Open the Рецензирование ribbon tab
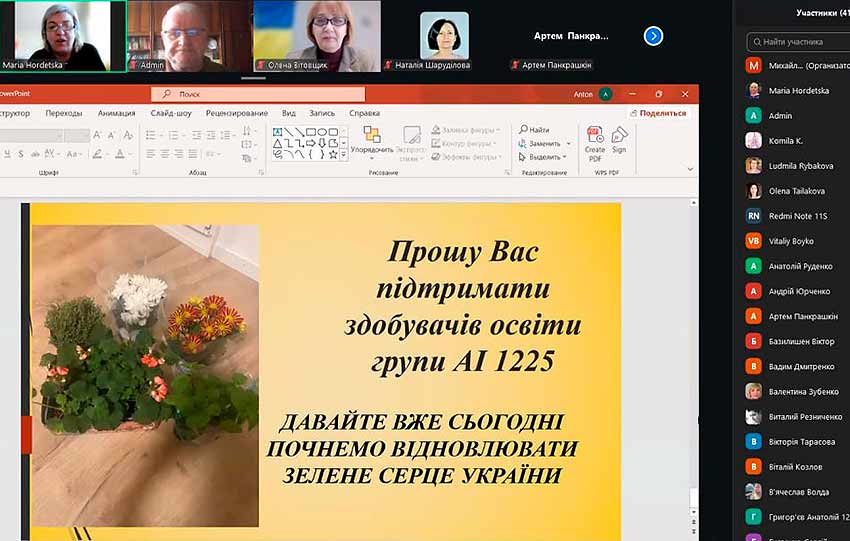 click(237, 113)
